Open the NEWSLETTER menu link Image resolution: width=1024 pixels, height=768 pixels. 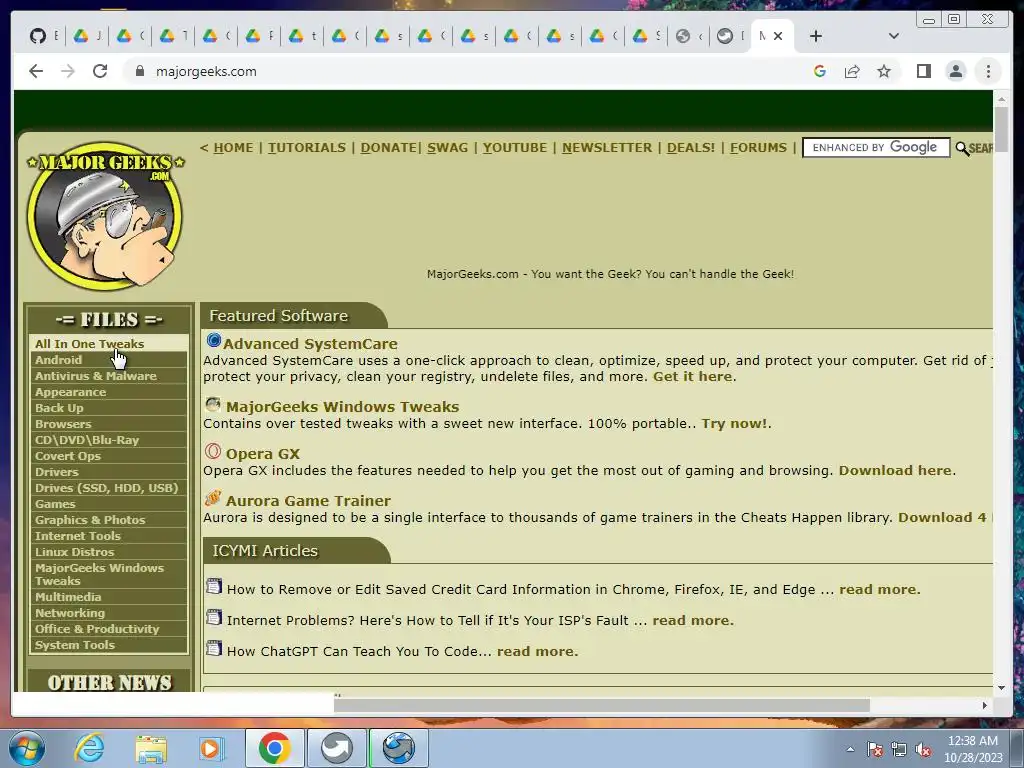tap(607, 148)
